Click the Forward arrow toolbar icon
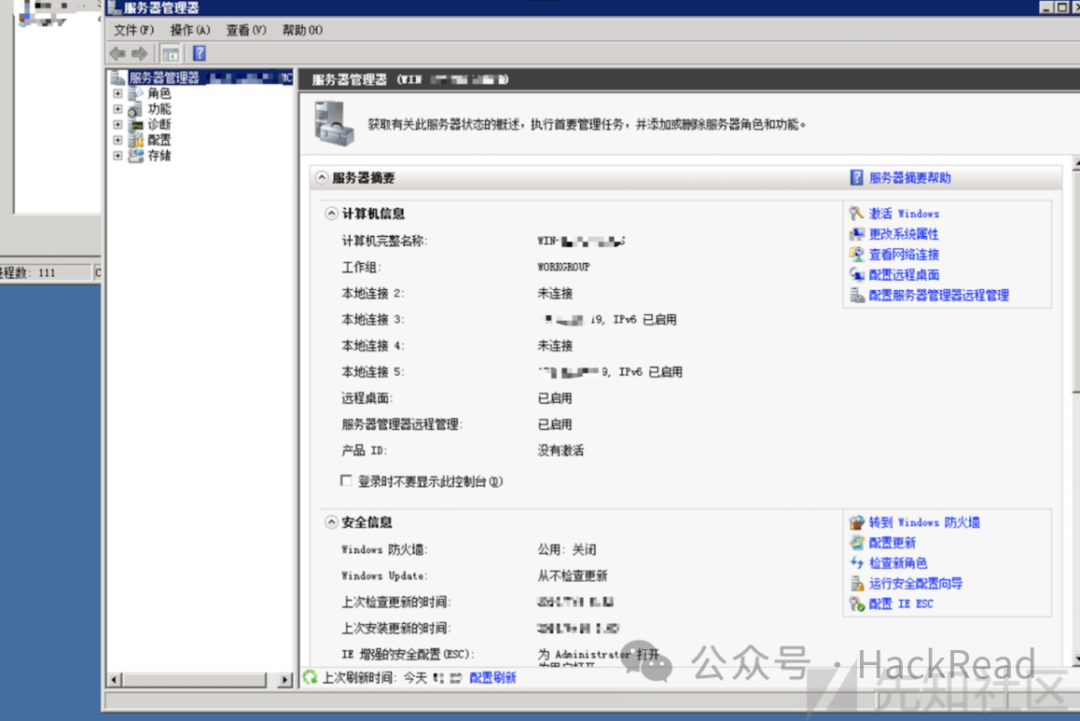The width and height of the screenshot is (1080, 721). (x=140, y=53)
